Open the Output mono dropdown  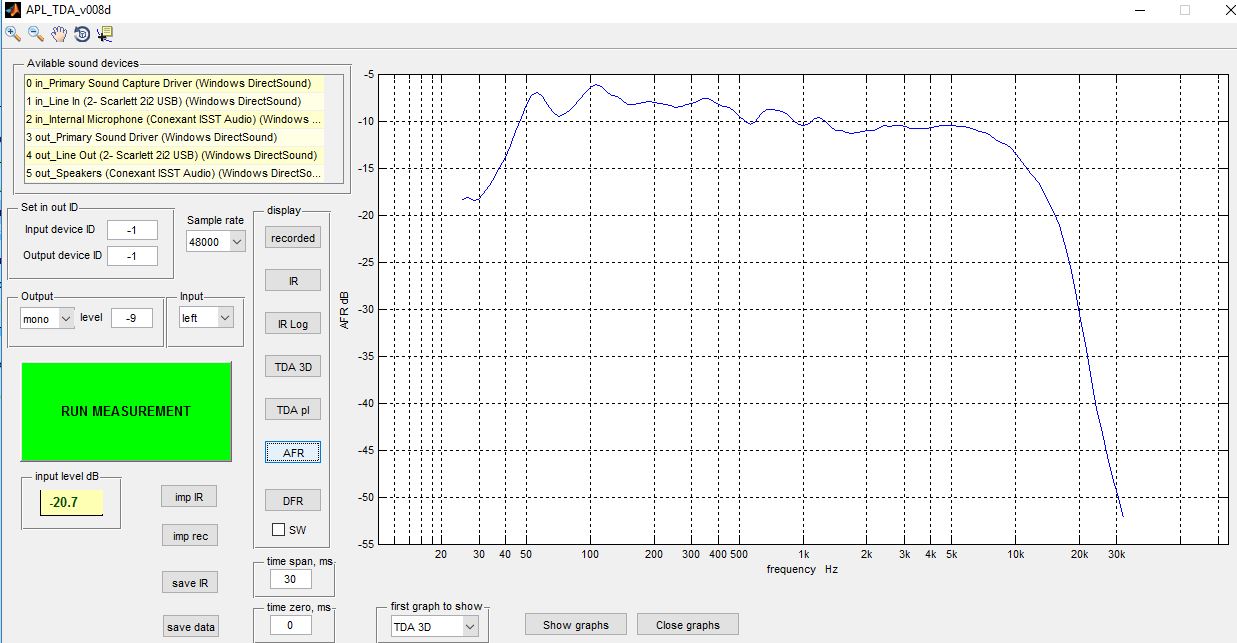coord(47,318)
